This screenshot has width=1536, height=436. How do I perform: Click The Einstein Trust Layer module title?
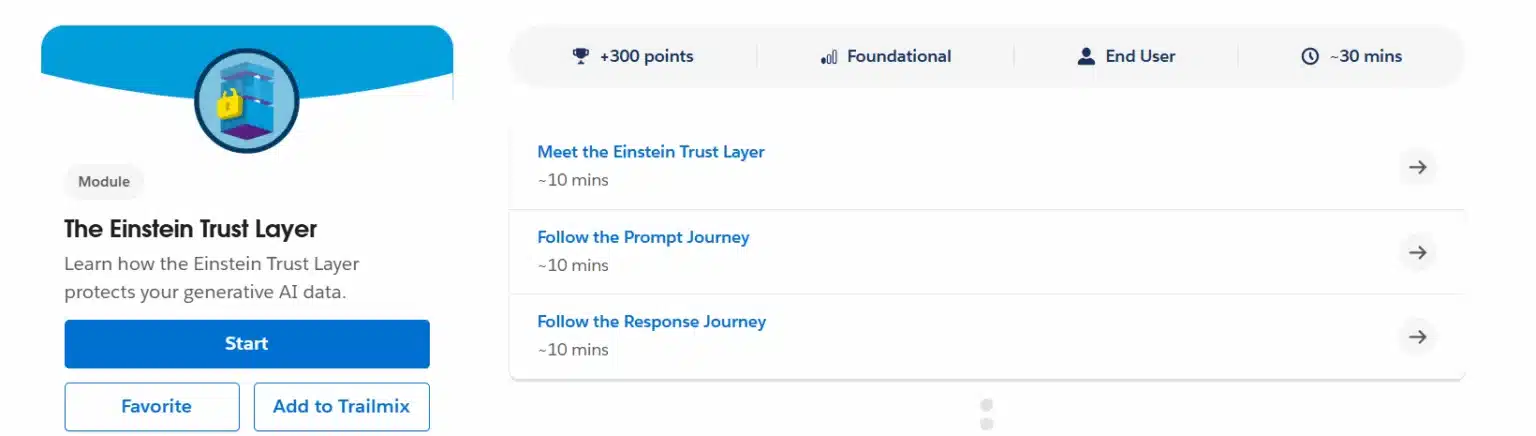[191, 229]
